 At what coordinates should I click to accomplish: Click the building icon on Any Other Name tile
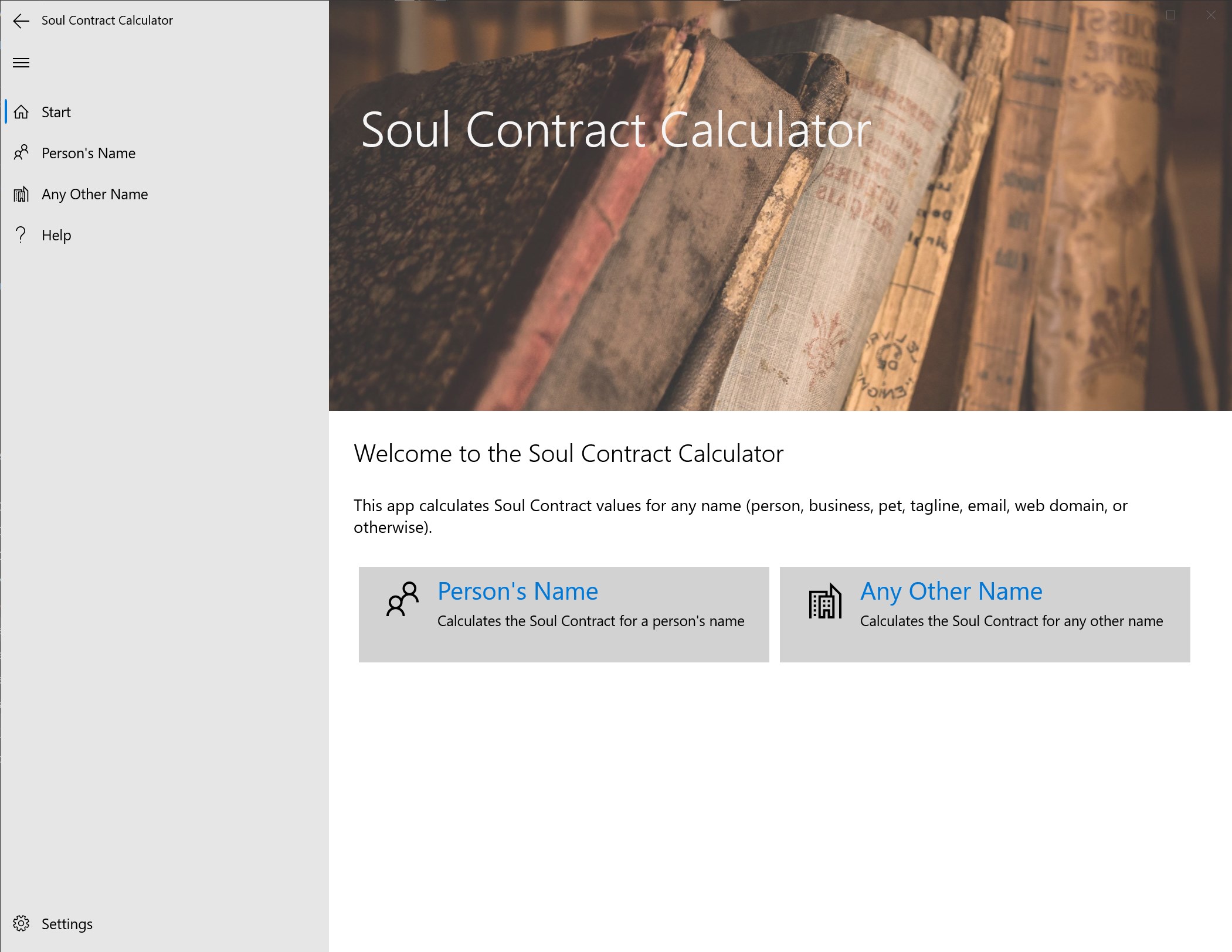[825, 601]
